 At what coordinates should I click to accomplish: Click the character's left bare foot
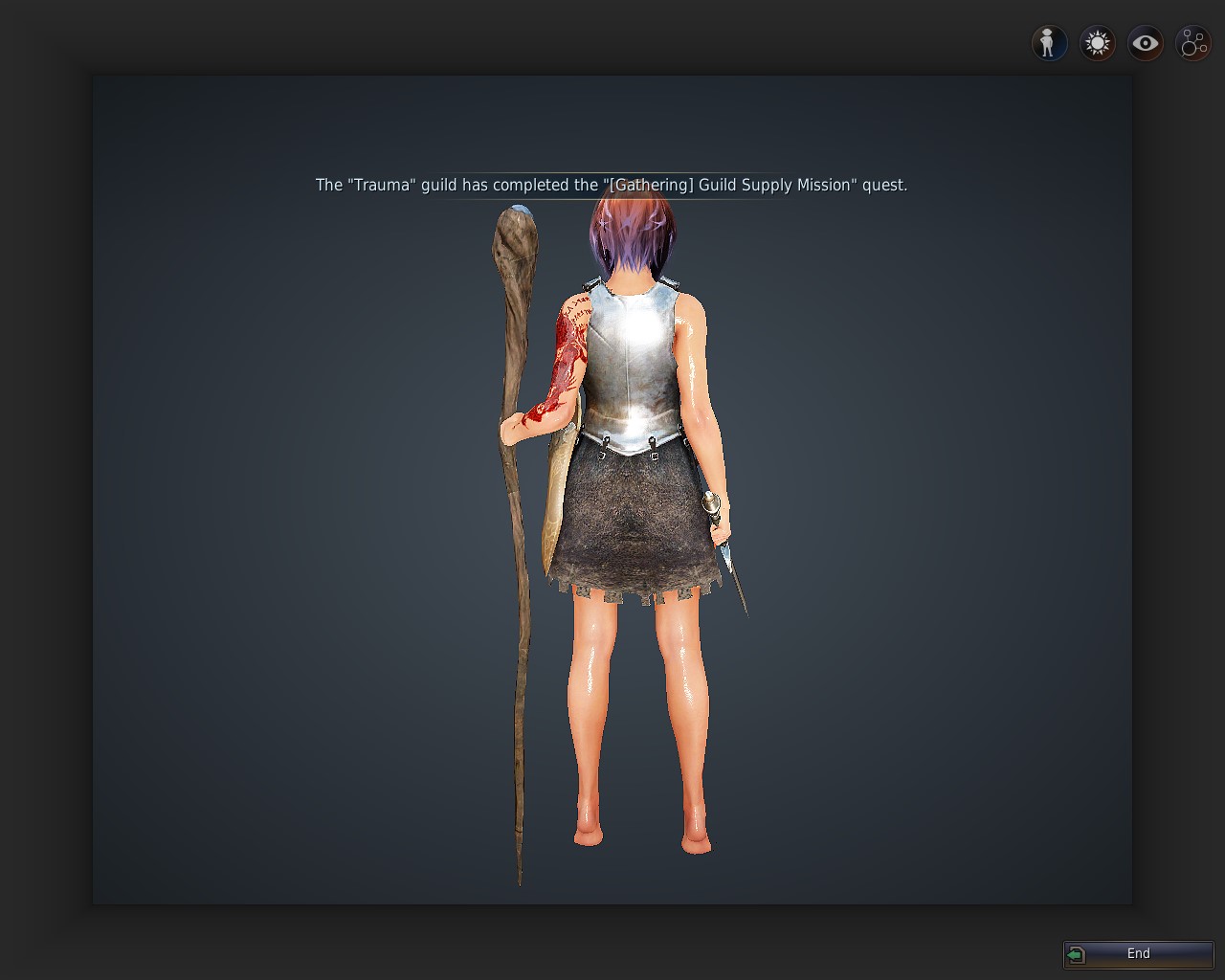(589, 834)
